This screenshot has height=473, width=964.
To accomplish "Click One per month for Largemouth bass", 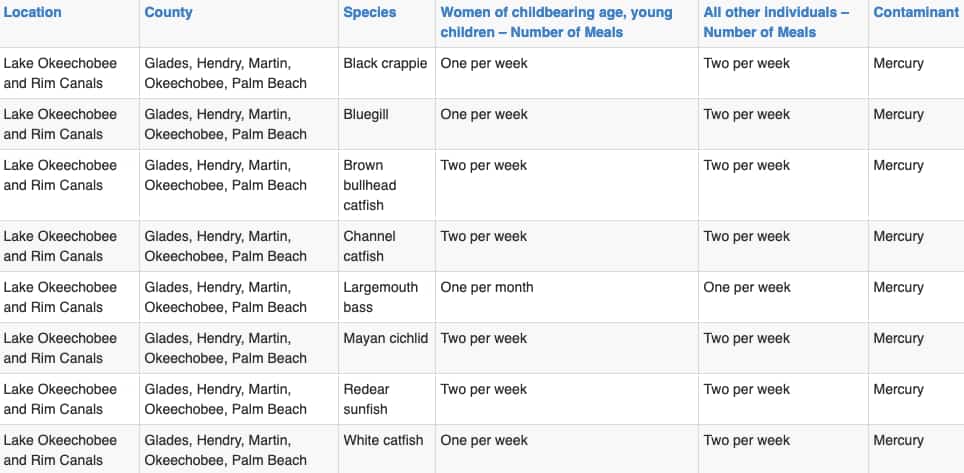I will pos(486,287).
